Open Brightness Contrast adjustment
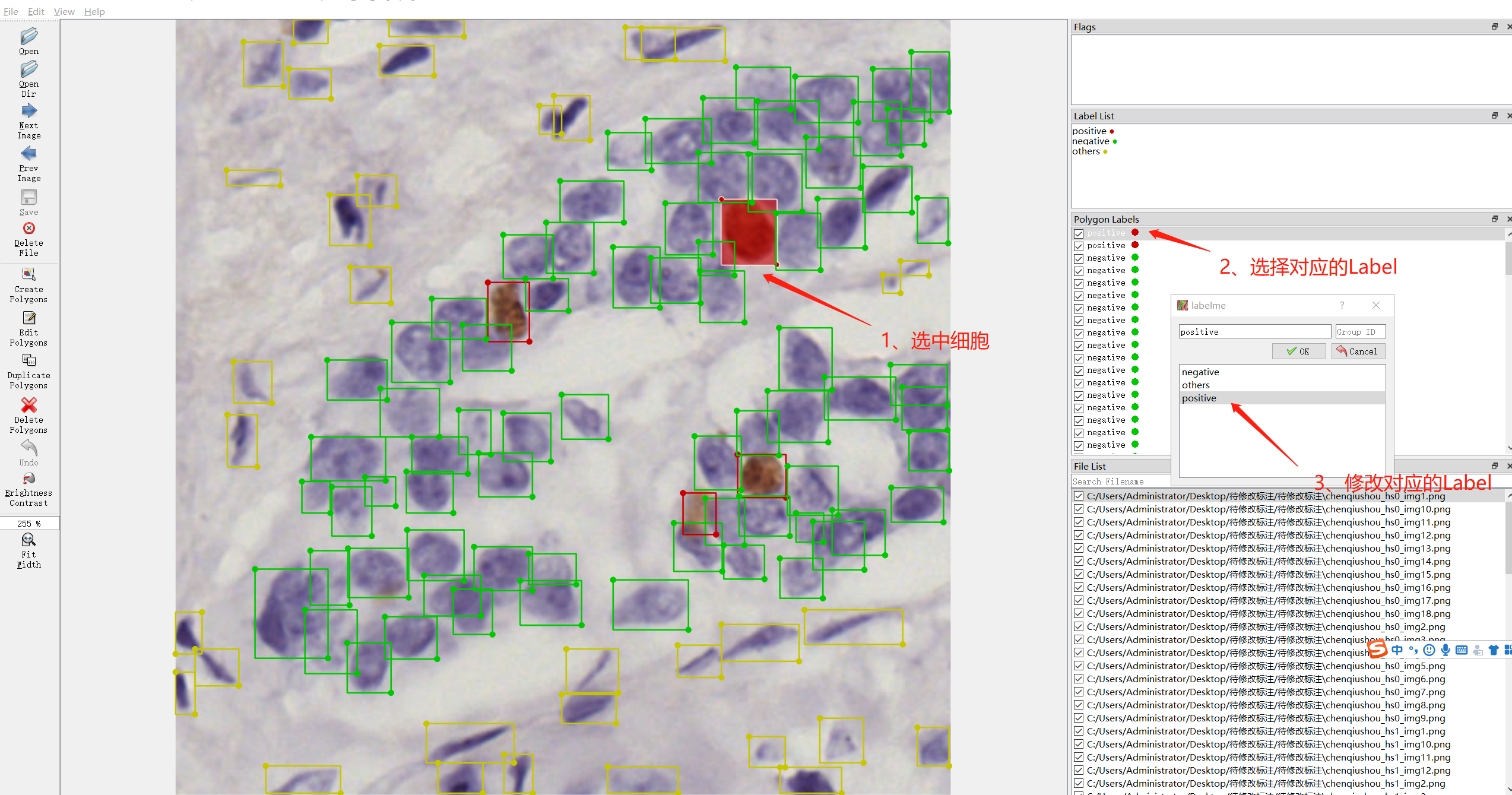The image size is (1512, 795). coord(28,490)
